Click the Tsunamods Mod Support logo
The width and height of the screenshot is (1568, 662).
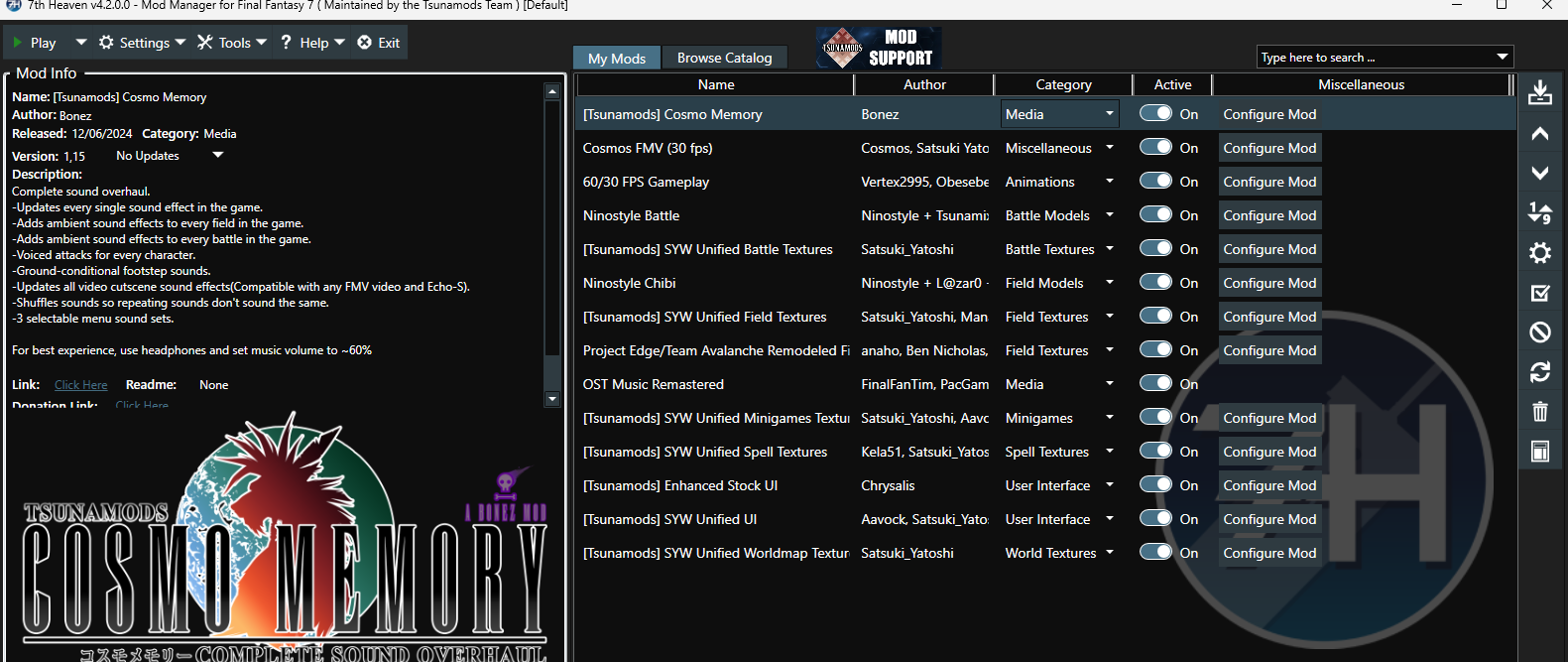coord(878,48)
